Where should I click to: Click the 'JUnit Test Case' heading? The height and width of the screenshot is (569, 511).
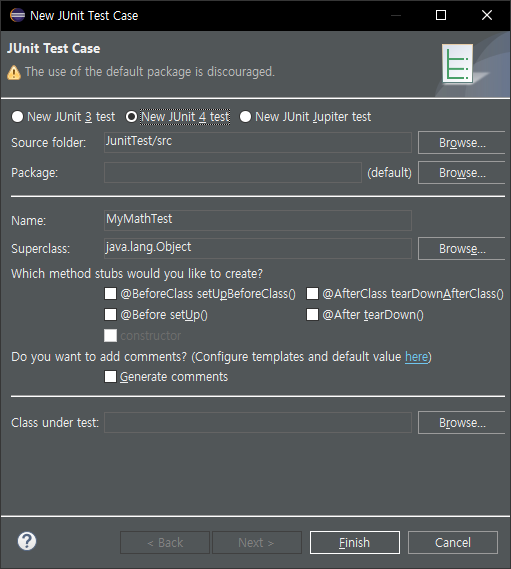coord(54,48)
